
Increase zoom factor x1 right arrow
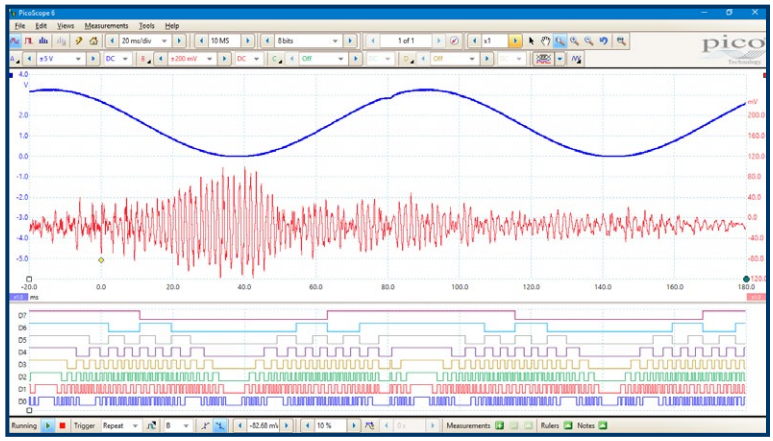pos(514,41)
